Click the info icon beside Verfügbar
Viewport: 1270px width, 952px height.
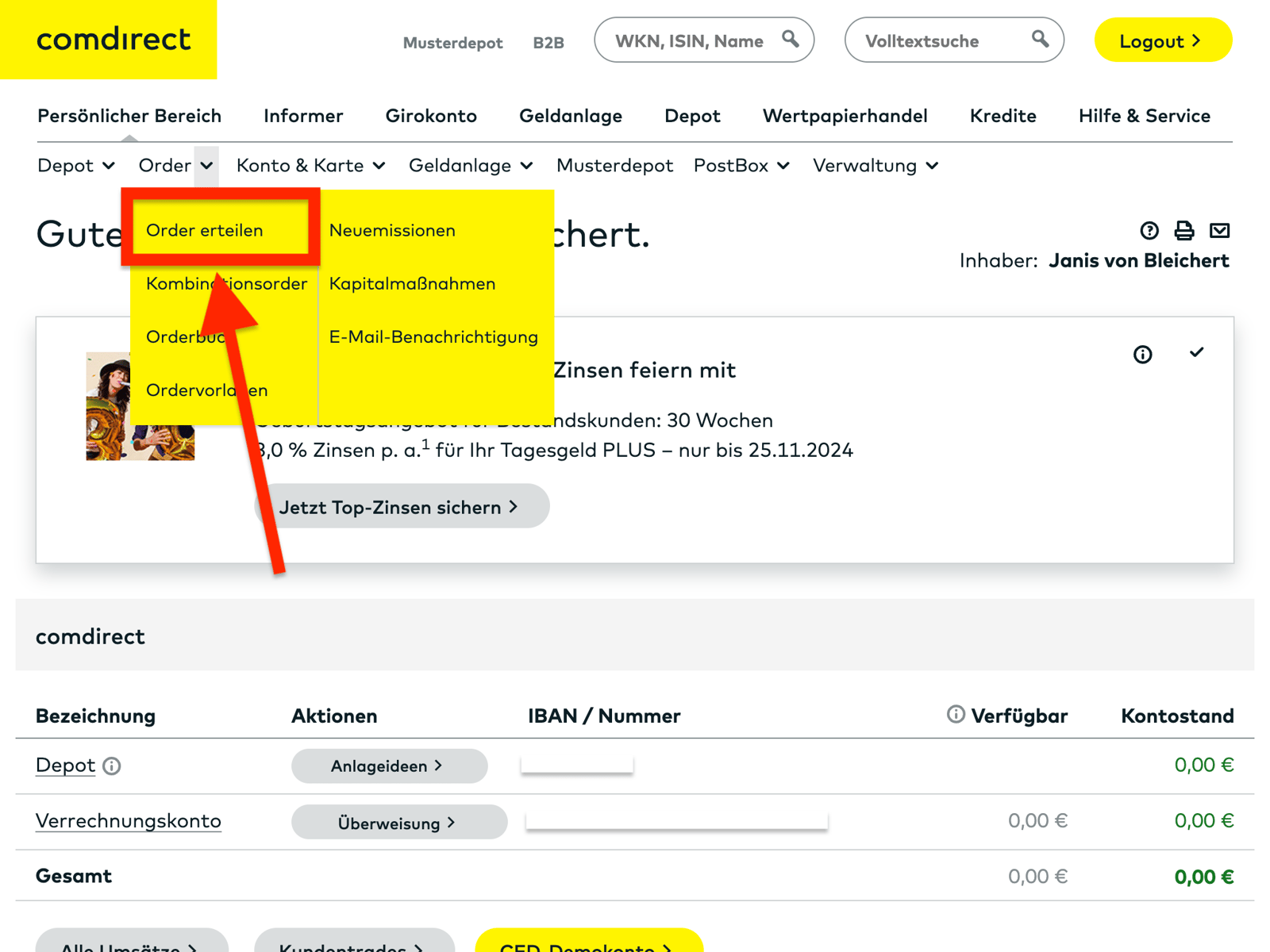point(955,715)
